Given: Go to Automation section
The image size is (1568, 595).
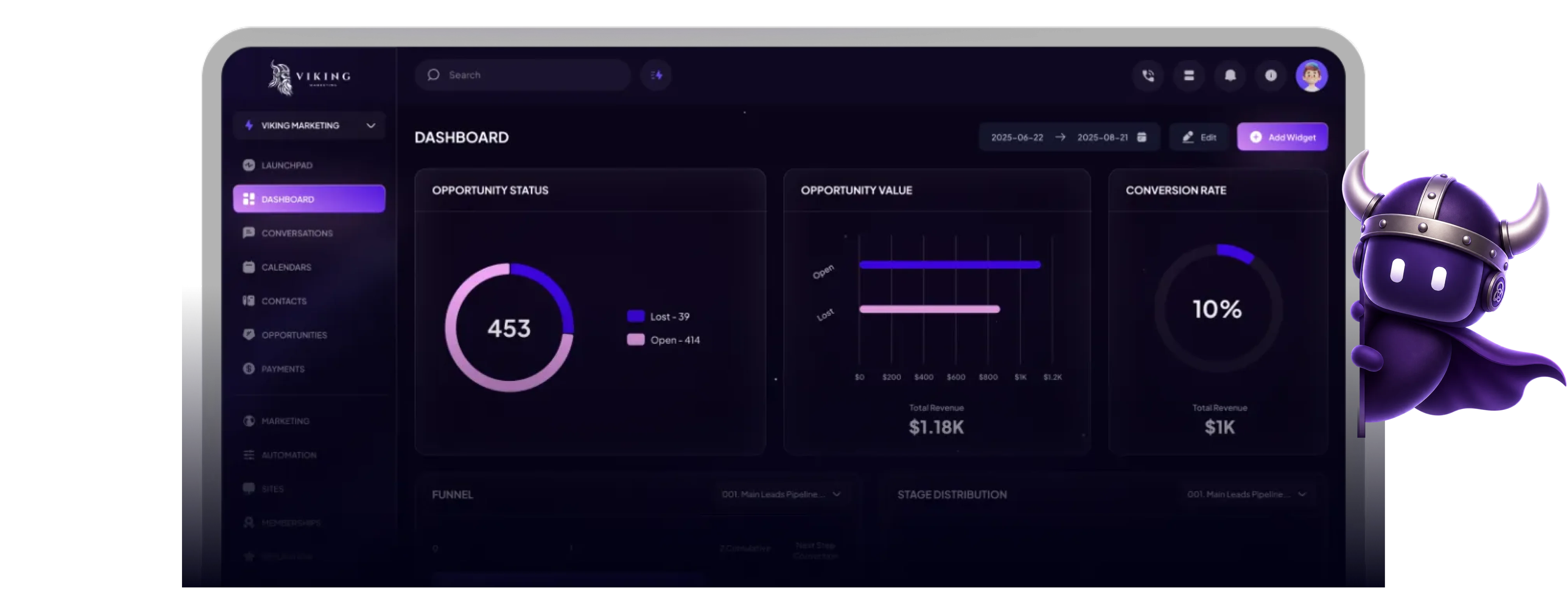Looking at the screenshot, I should click(x=309, y=455).
